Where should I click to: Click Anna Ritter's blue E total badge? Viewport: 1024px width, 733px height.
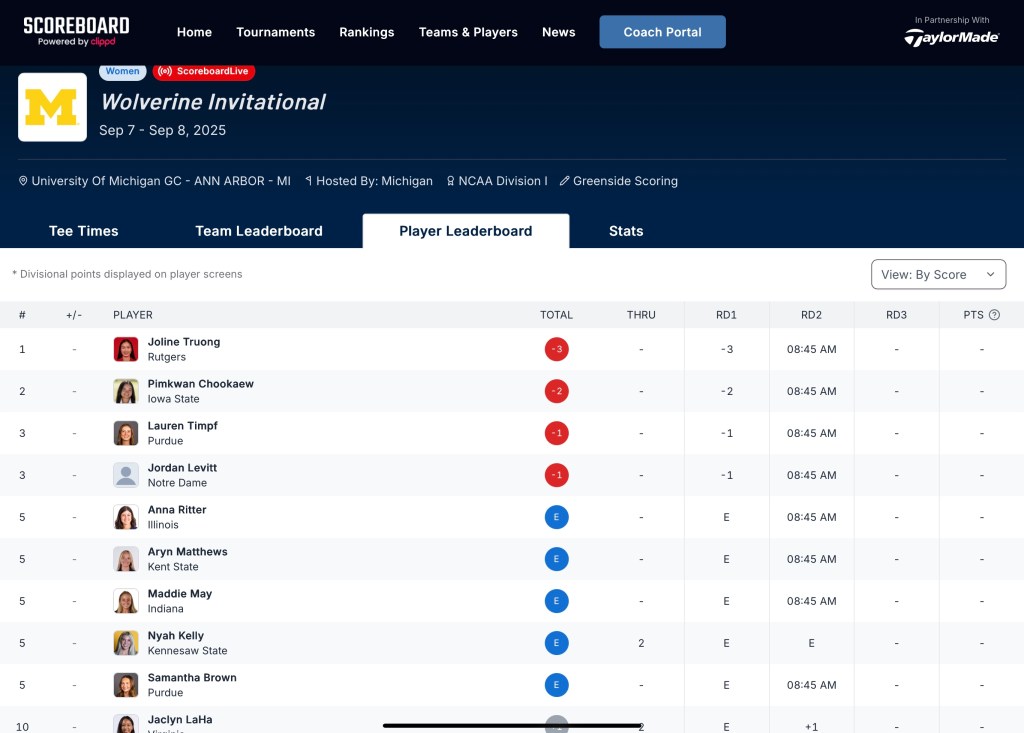click(x=556, y=517)
